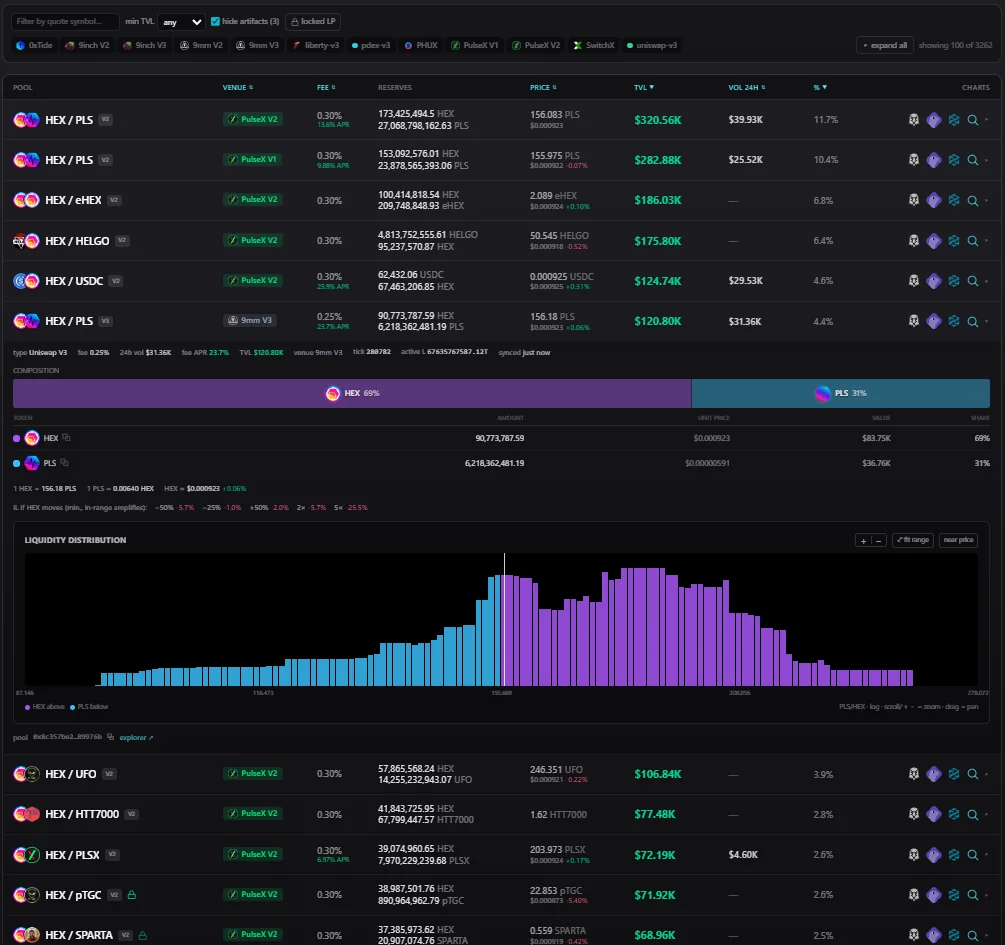Toggle the PulseX V1 venue filter
The image size is (1005, 945).
(474, 46)
